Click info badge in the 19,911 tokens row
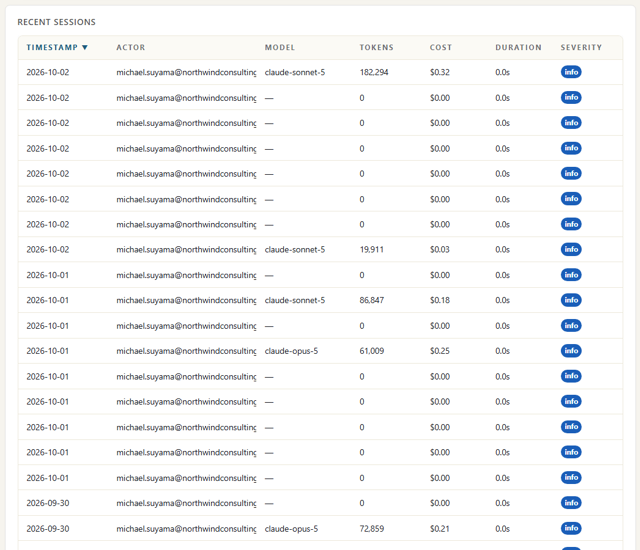 pyautogui.click(x=571, y=249)
